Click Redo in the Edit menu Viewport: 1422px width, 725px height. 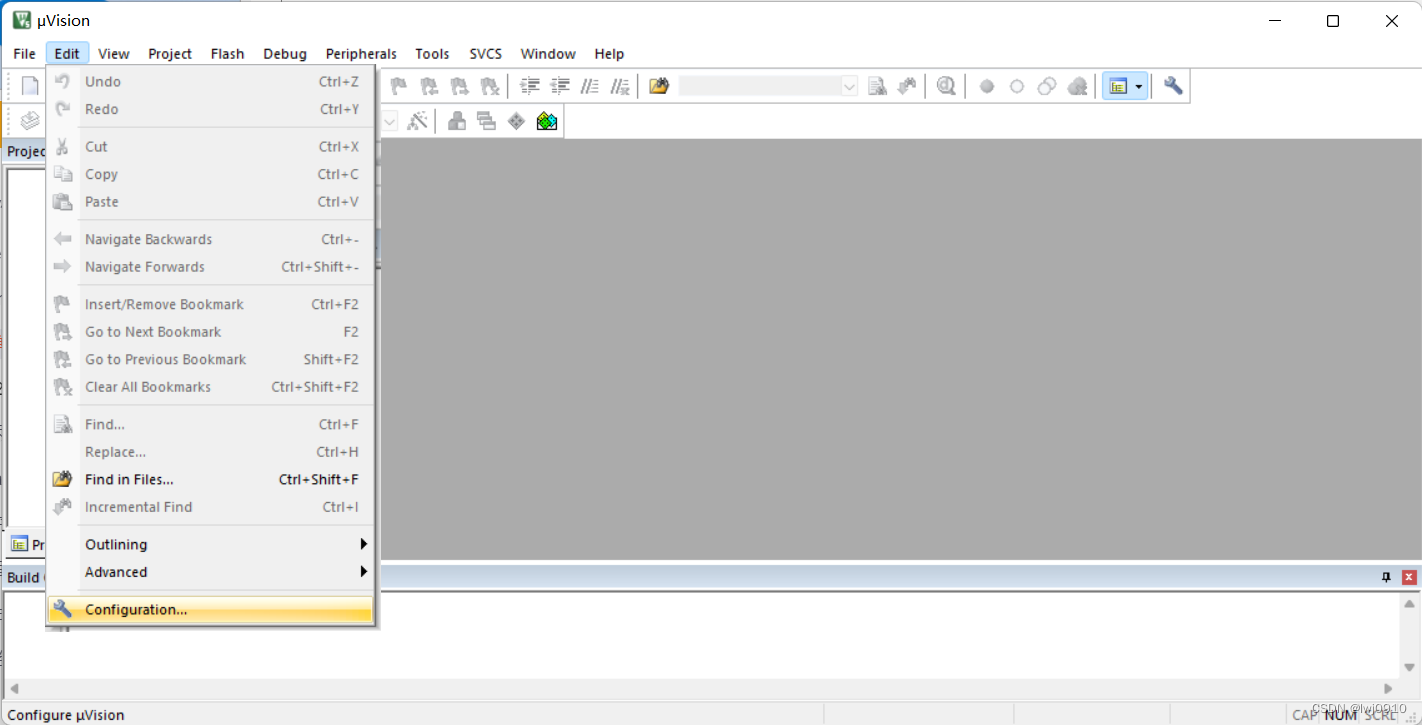pyautogui.click(x=210, y=109)
